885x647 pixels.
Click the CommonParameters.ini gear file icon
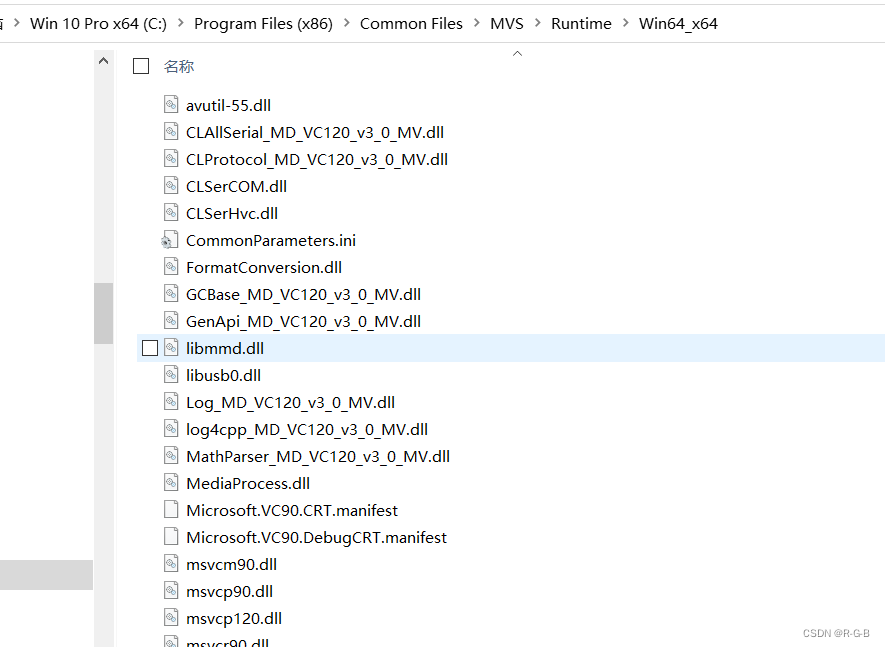[170, 240]
